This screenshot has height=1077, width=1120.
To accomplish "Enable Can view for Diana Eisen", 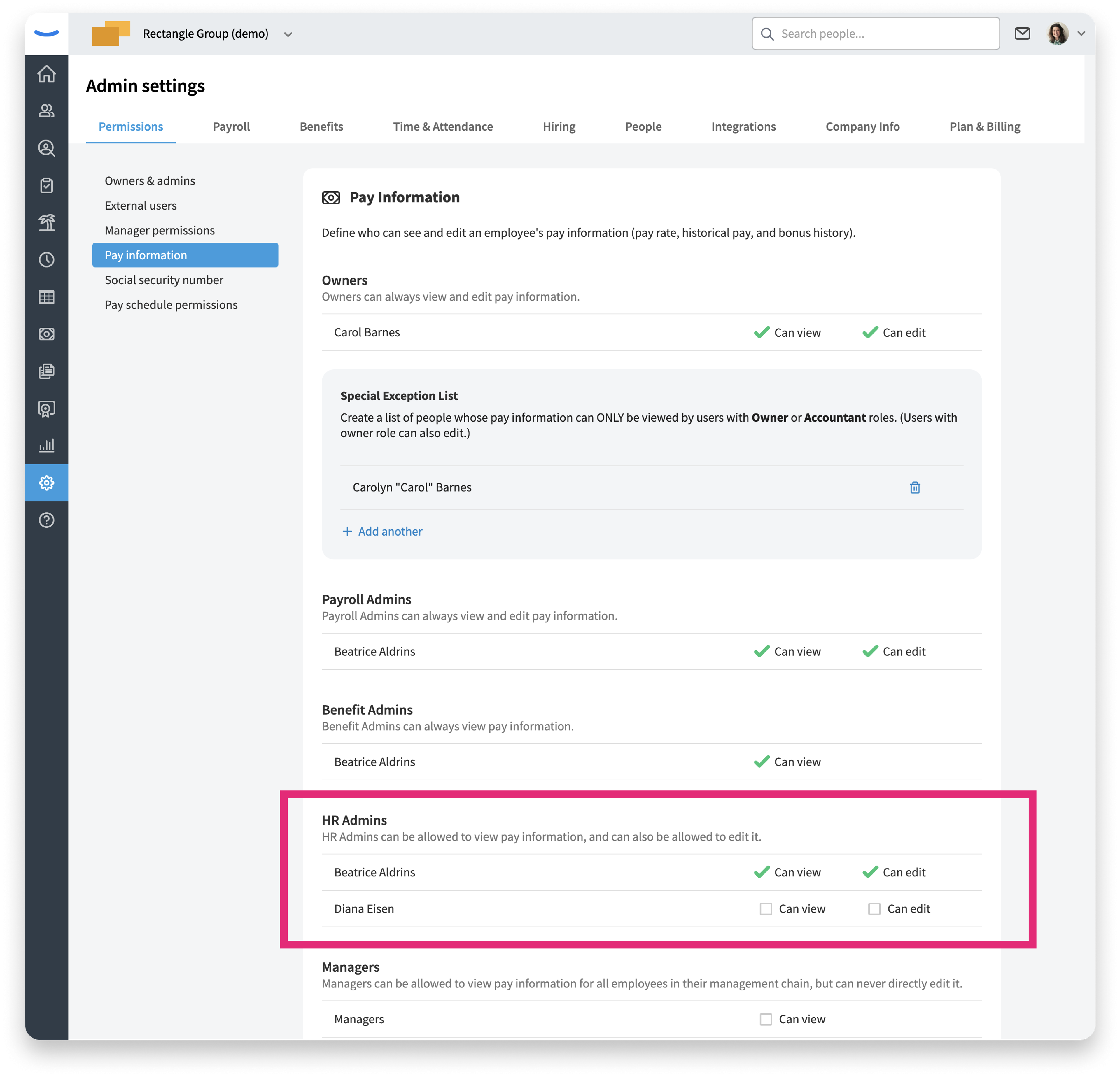I will 766,908.
